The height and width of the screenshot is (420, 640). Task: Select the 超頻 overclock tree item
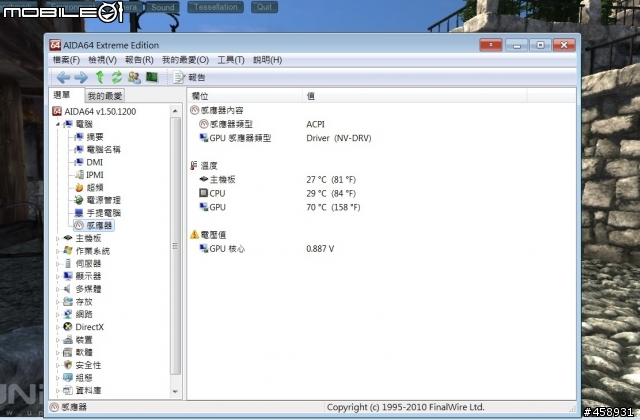tap(89, 187)
